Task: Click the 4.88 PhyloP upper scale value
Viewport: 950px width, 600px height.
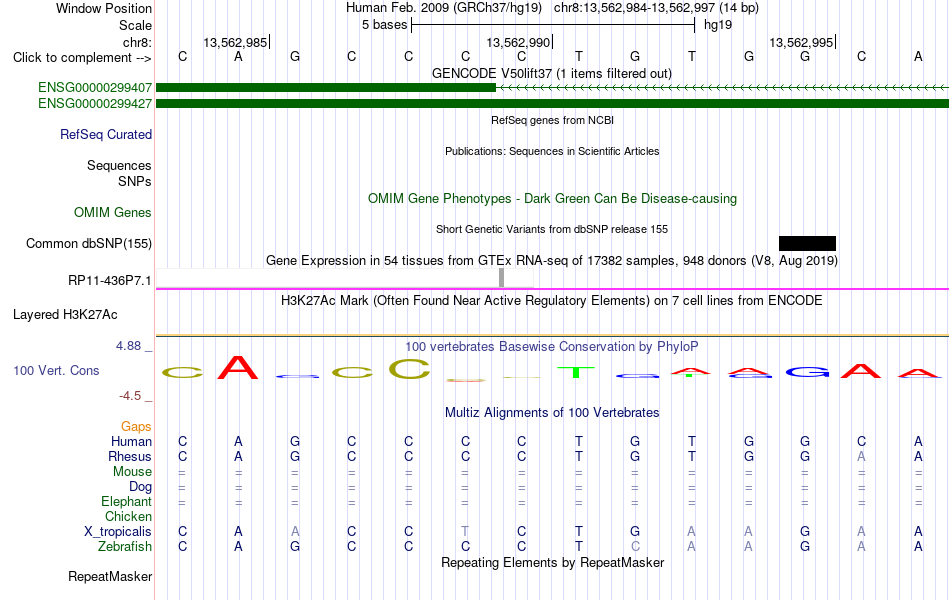Action: tap(128, 345)
